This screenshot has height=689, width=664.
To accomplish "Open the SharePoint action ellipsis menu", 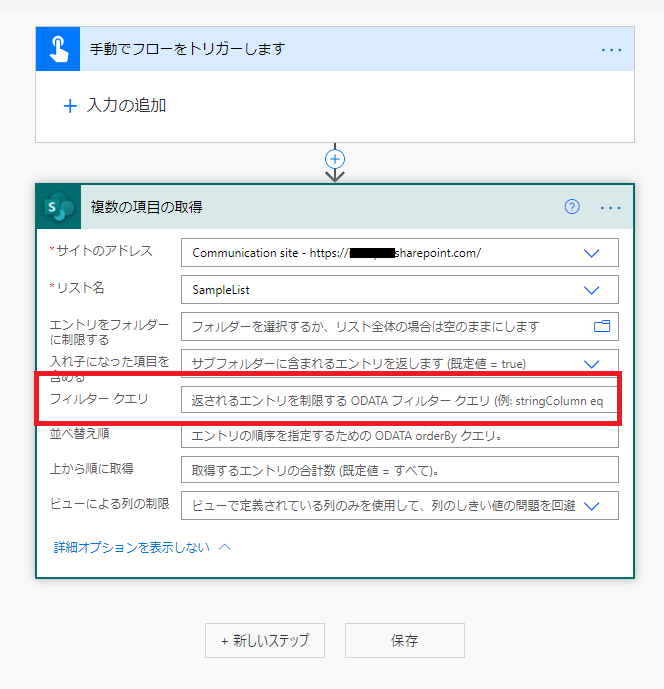I will [x=611, y=207].
